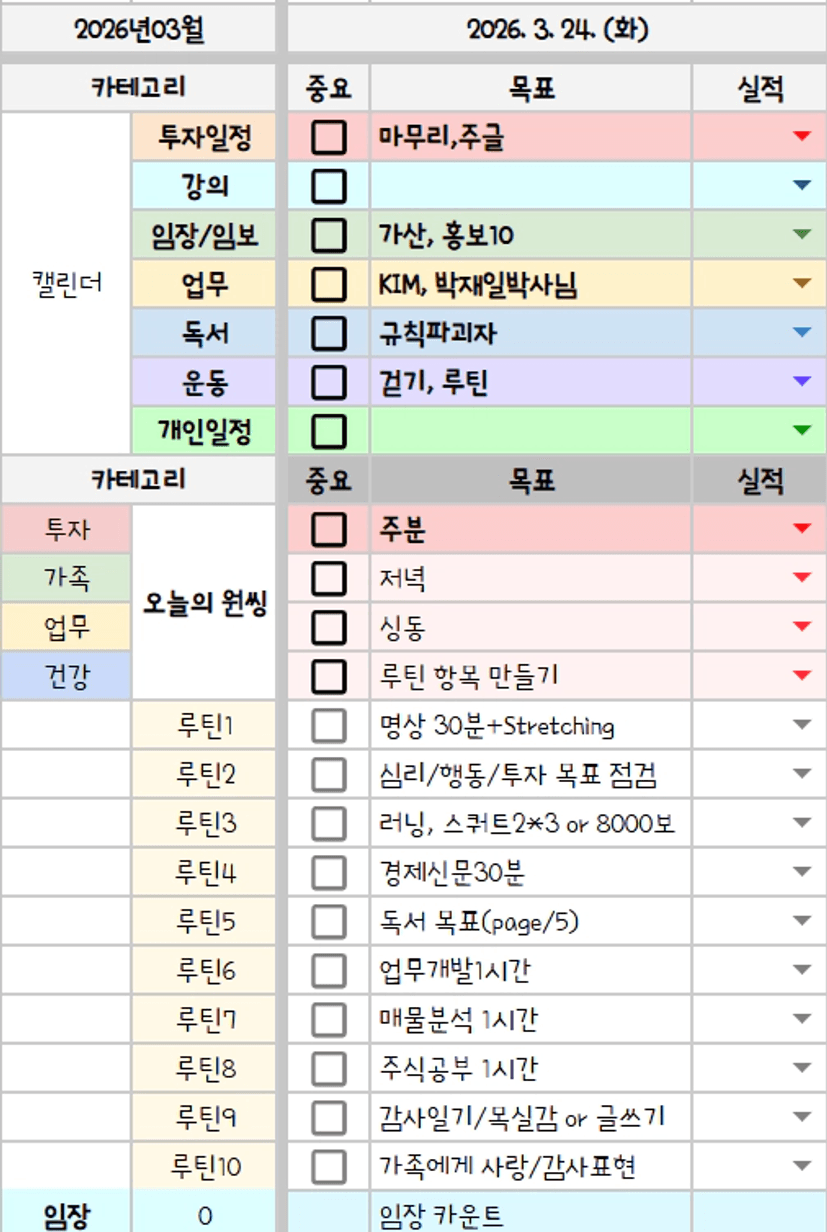Select the empty 개인일정 goal cell
This screenshot has width=827, height=1232.
529,431
